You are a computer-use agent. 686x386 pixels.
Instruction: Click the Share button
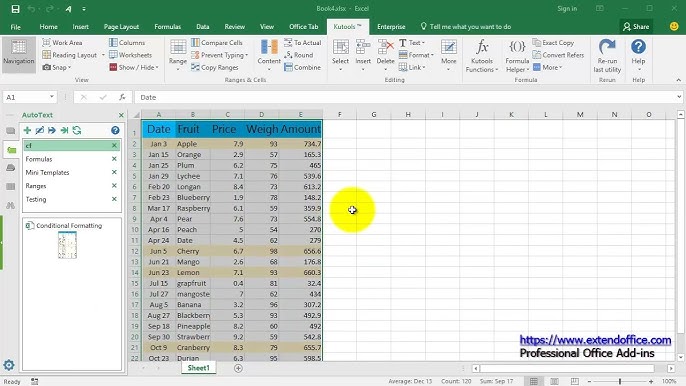click(x=636, y=27)
